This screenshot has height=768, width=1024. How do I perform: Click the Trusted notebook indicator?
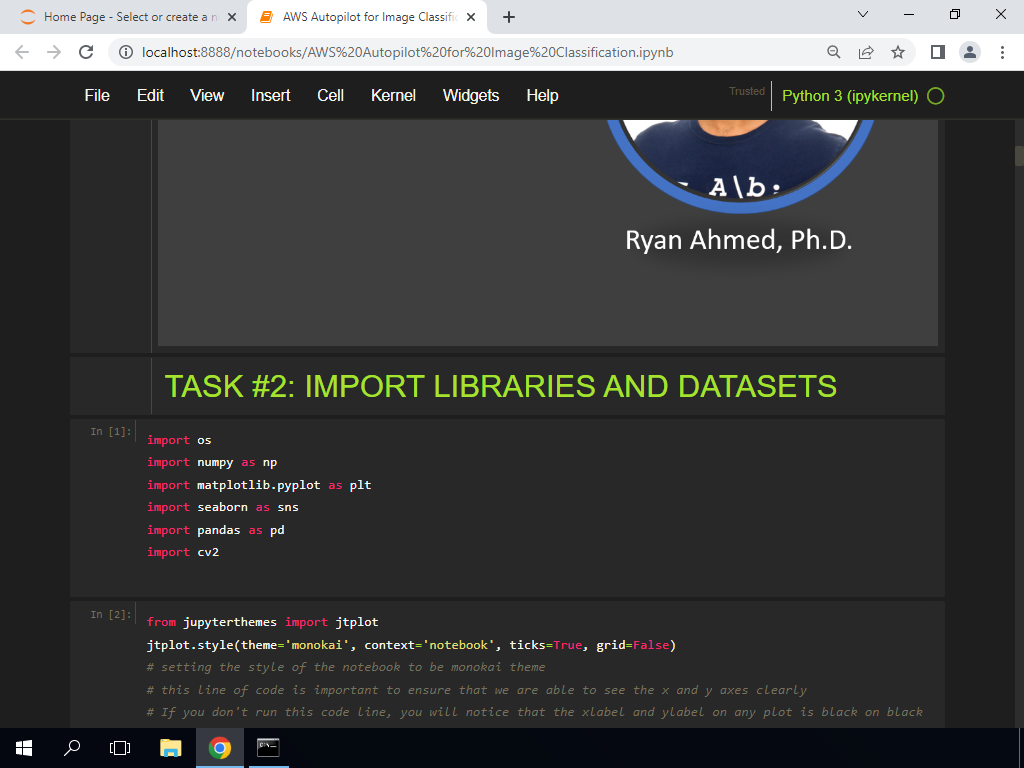746,91
